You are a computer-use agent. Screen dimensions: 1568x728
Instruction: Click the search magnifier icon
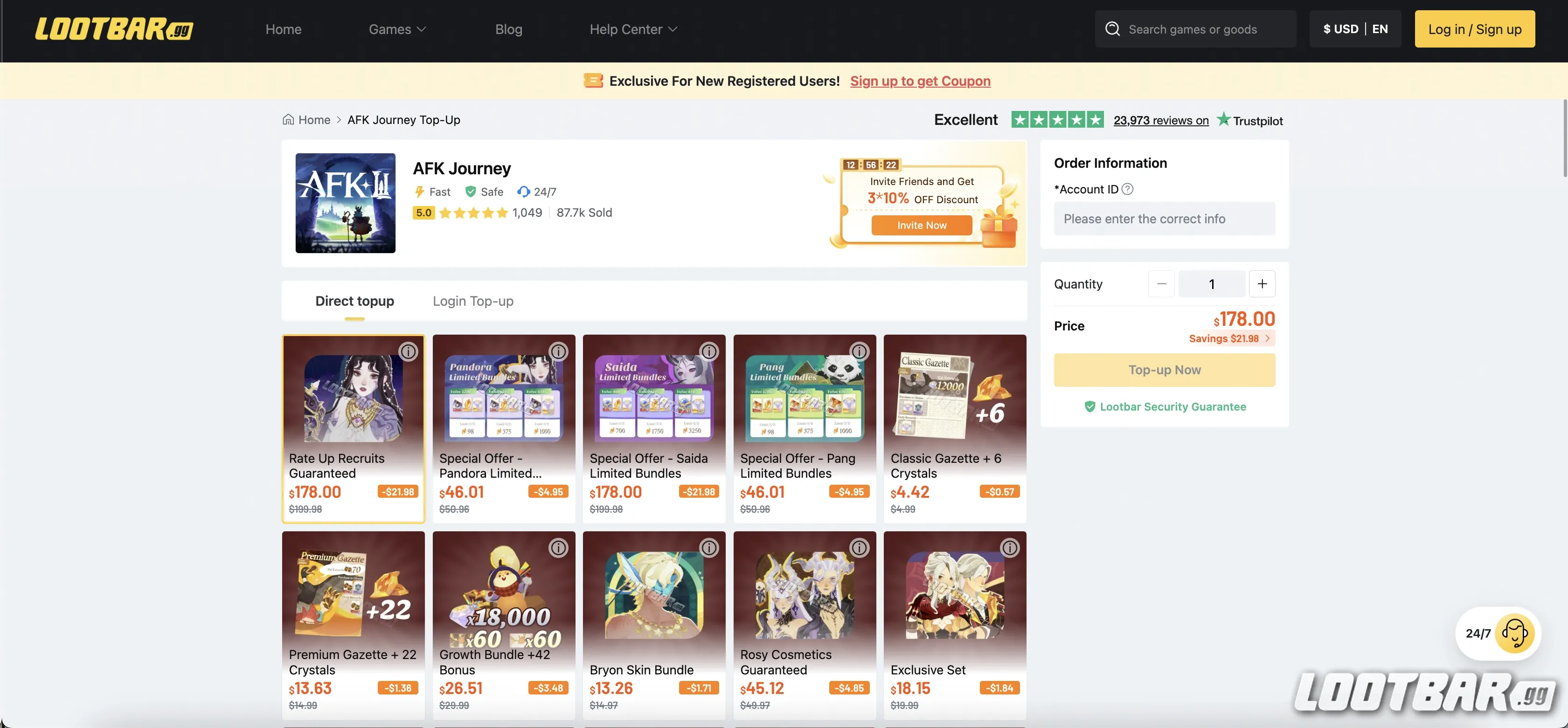pos(1112,29)
